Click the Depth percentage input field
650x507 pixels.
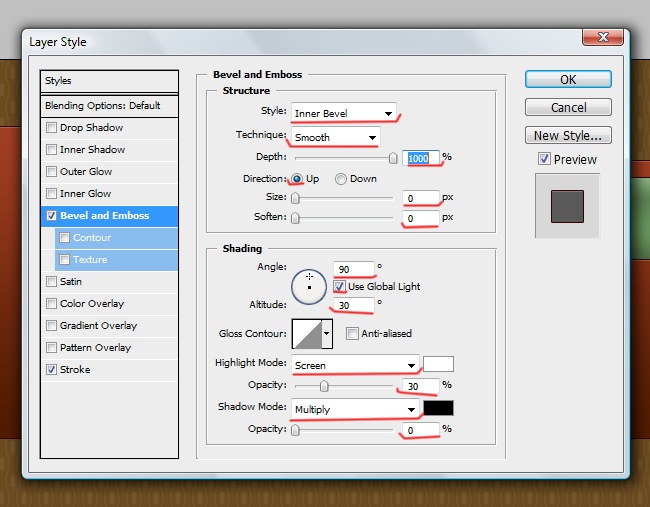pos(421,157)
